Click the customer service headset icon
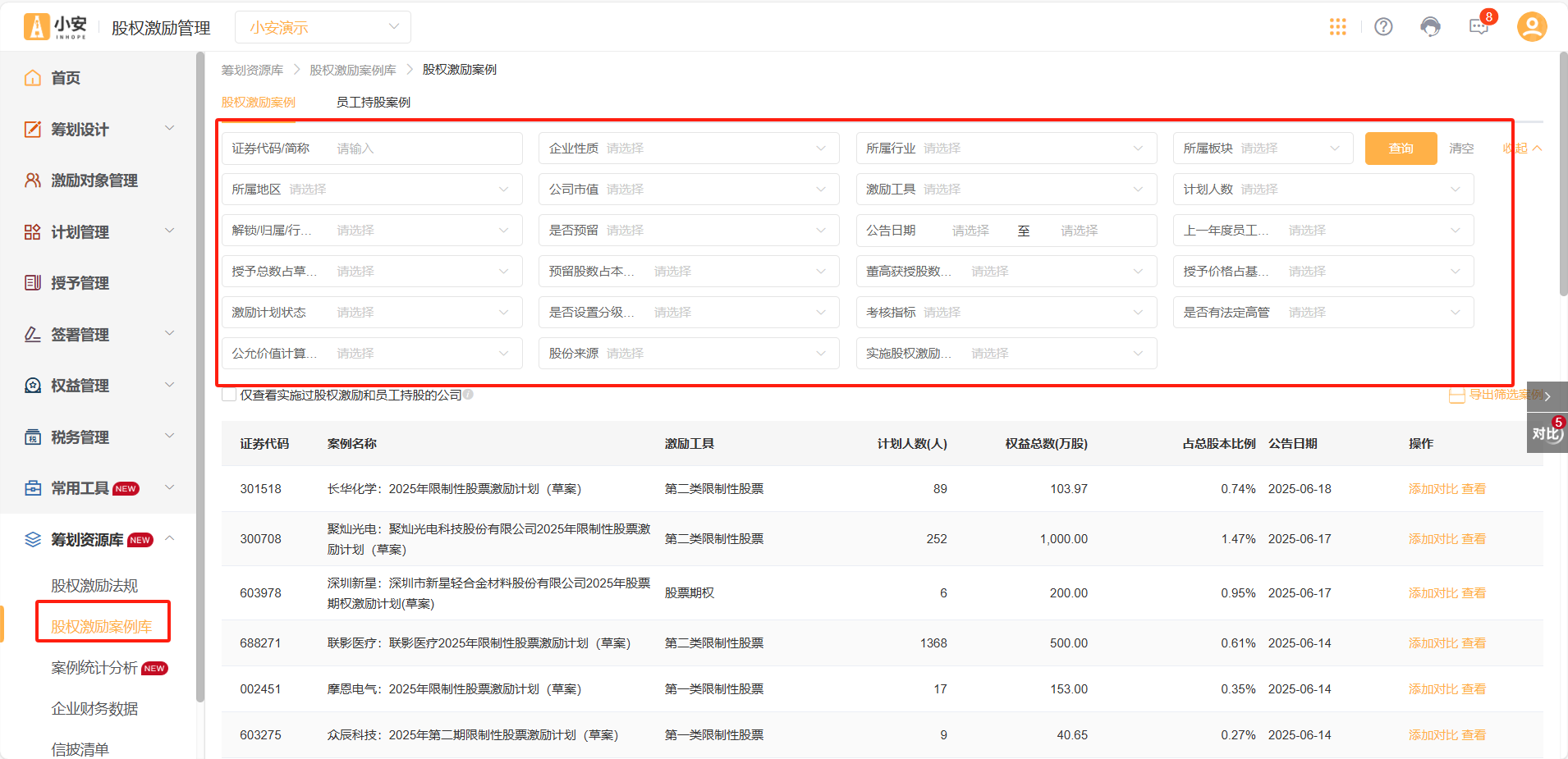The image size is (1568, 759). point(1430,27)
